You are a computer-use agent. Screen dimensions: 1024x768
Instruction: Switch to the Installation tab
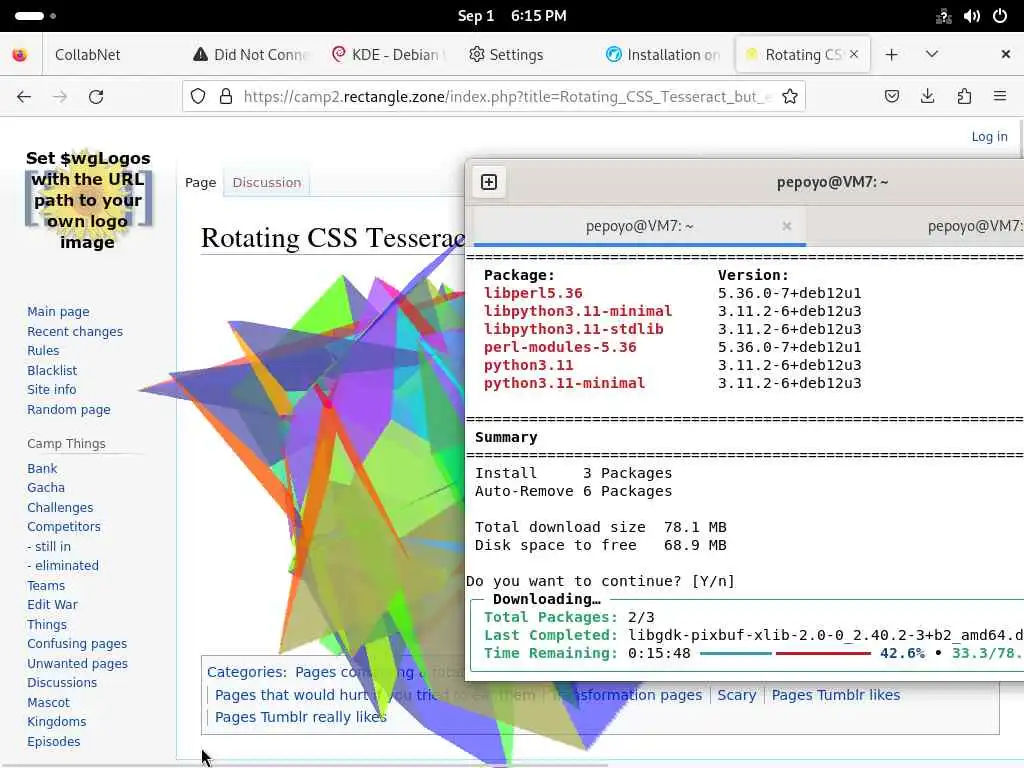pyautogui.click(x=663, y=55)
